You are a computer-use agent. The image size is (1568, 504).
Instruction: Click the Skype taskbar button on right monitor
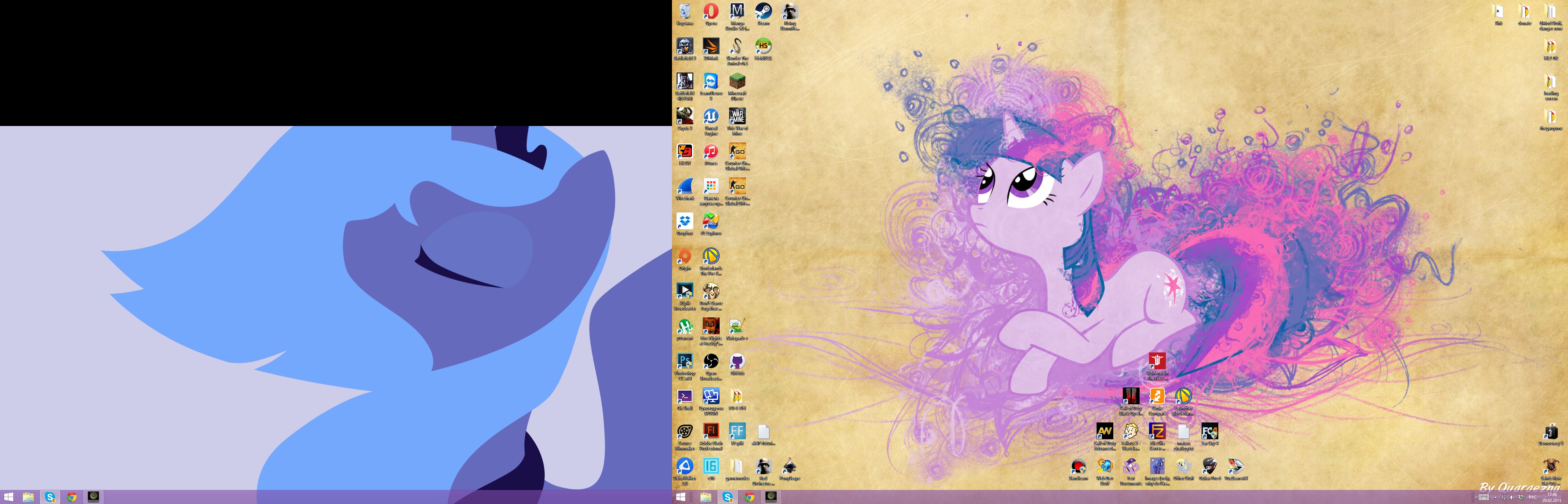pos(727,497)
